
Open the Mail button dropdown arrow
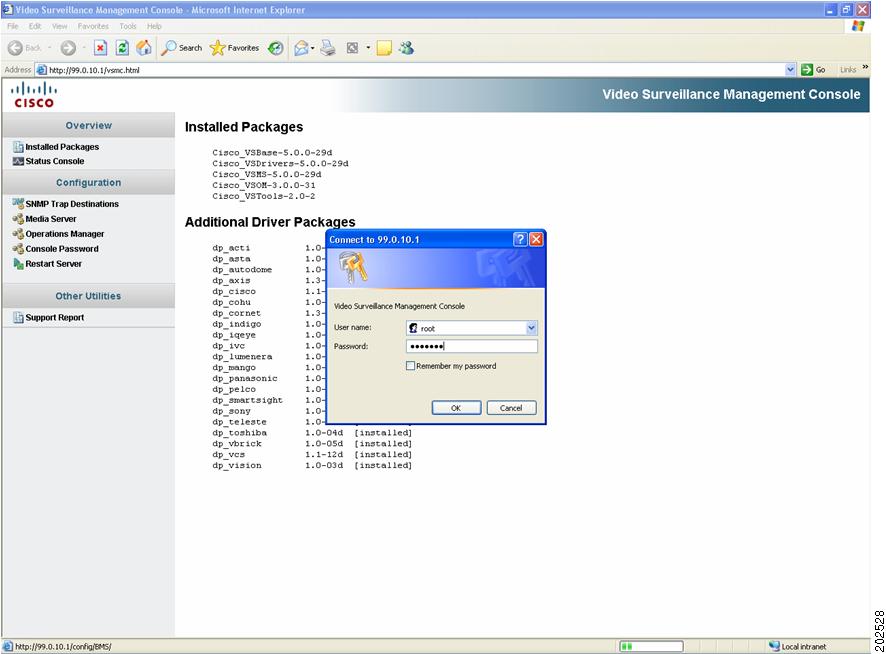(x=312, y=48)
